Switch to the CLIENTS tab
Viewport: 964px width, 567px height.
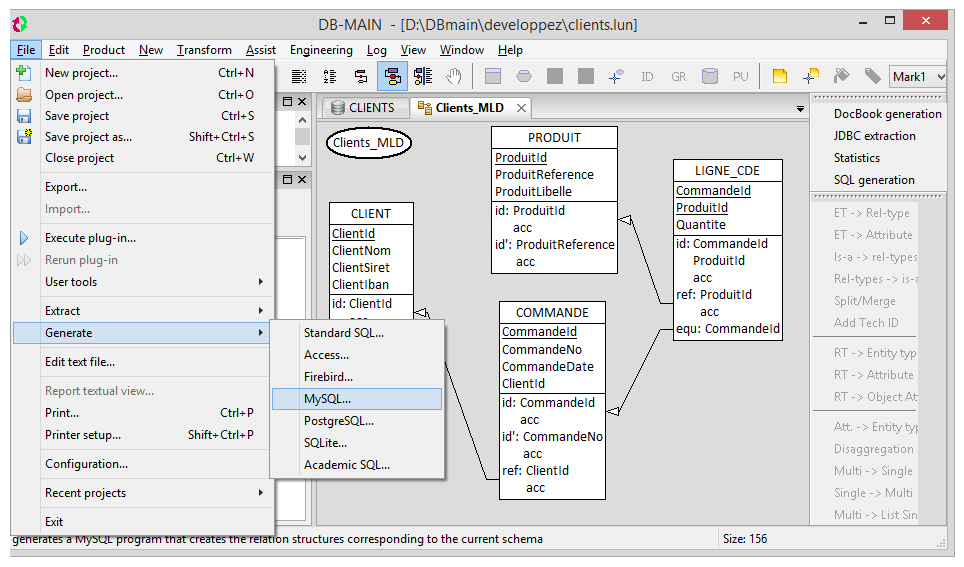(x=364, y=108)
